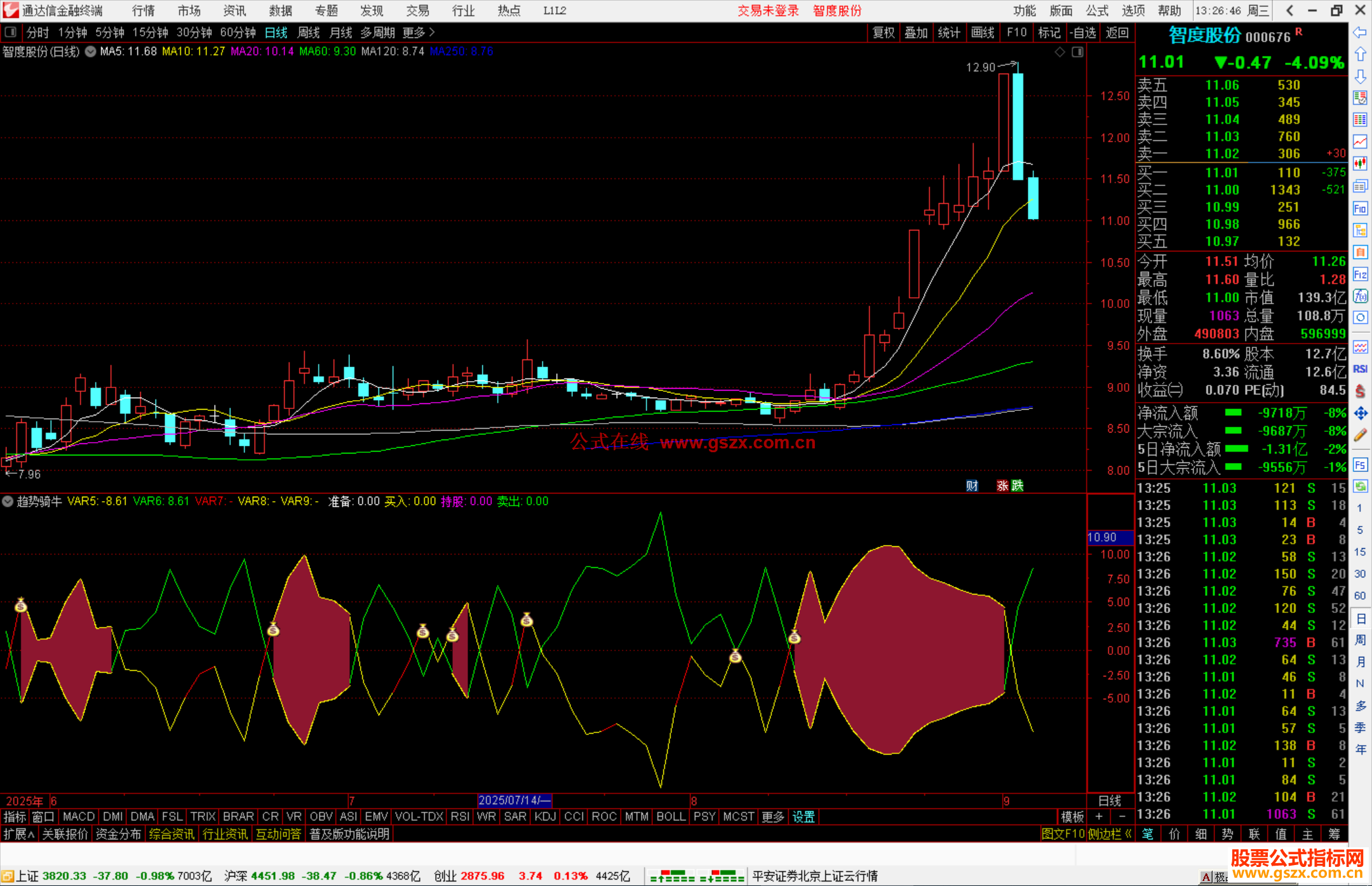Click the RSI icon in right sidebar

(x=1360, y=369)
